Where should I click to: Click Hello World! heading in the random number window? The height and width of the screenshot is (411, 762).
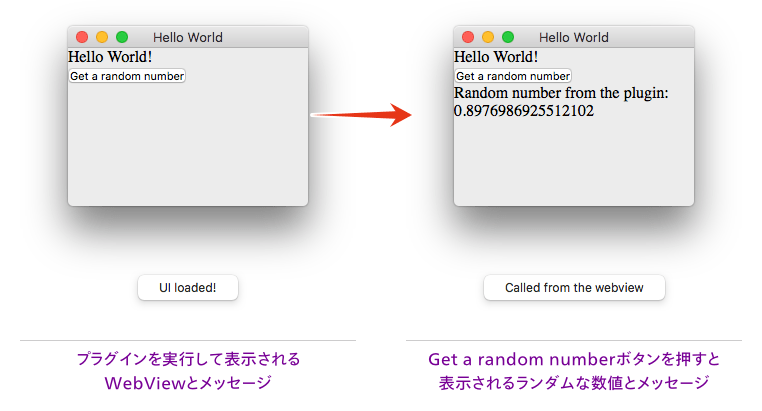(x=496, y=57)
